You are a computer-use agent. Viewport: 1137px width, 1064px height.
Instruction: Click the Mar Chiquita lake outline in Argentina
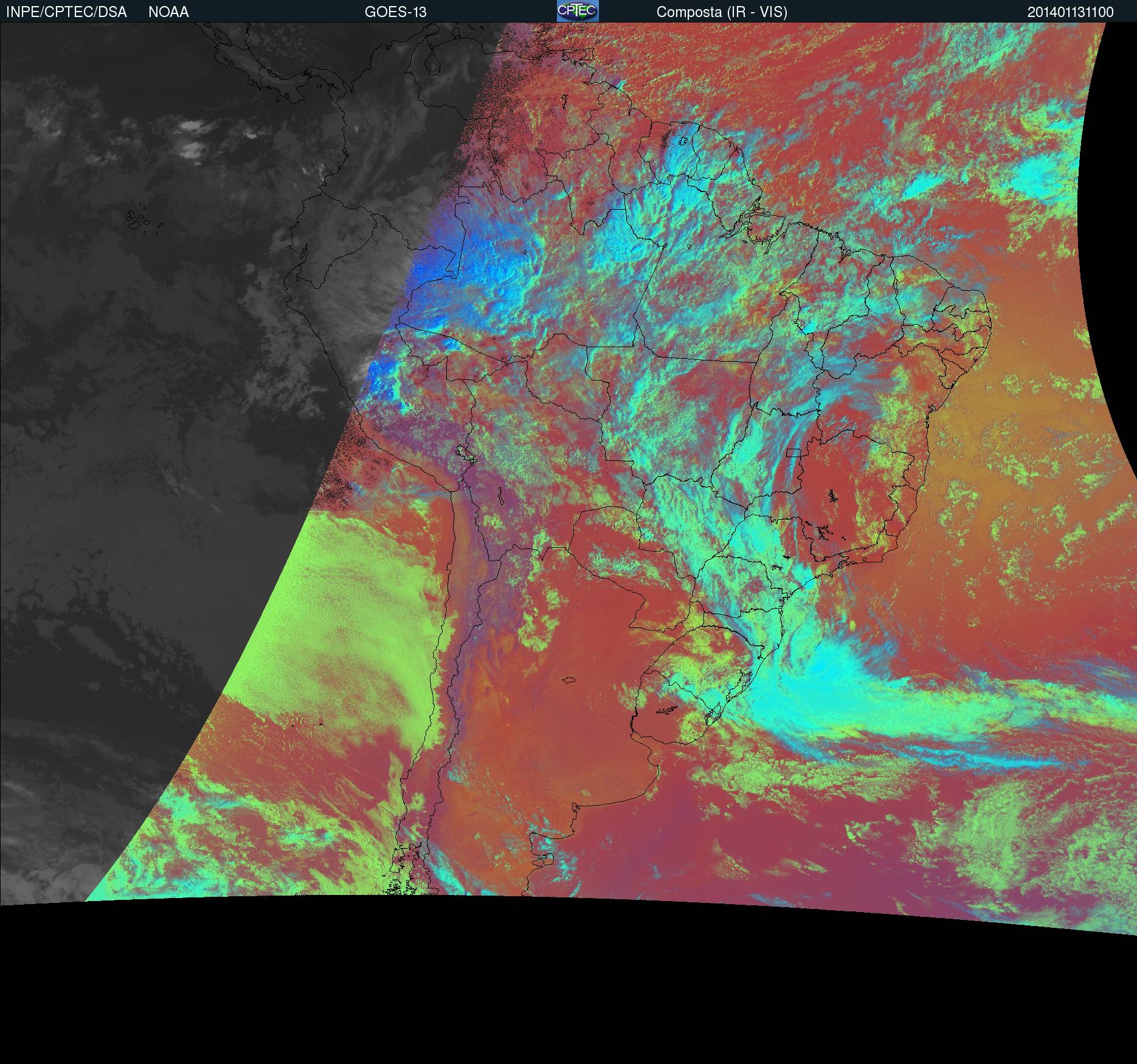coord(569,680)
